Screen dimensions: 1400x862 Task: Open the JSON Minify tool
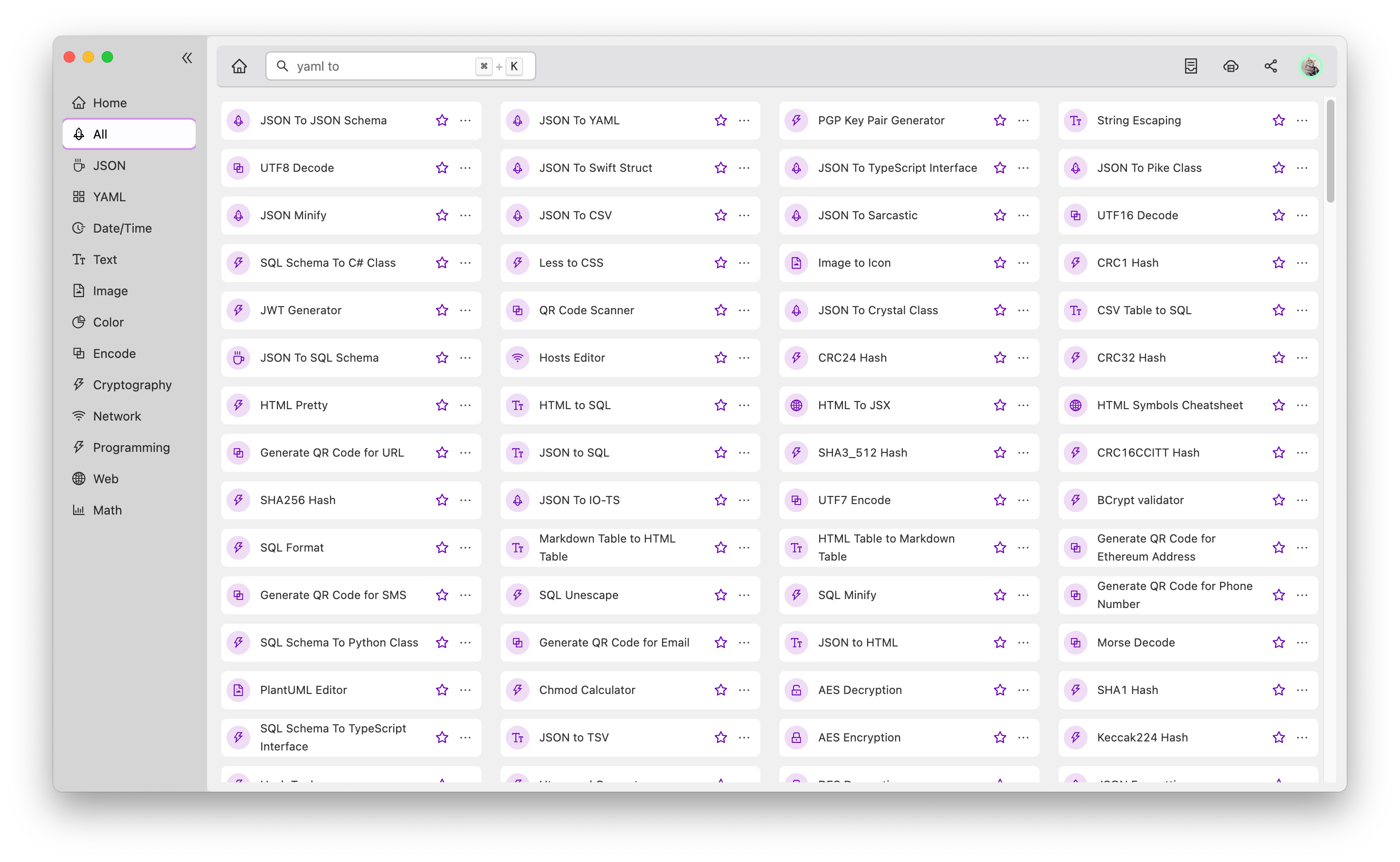point(351,215)
